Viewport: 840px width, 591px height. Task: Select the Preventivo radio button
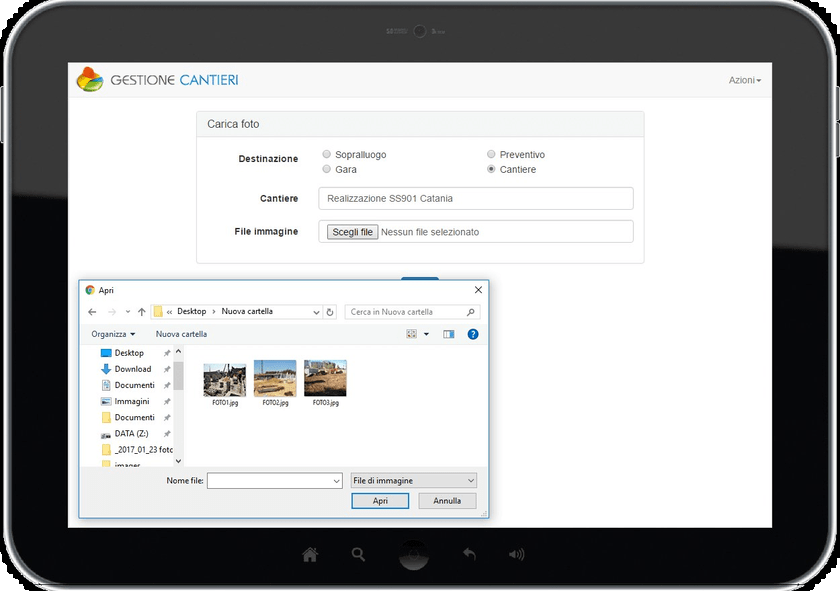pyautogui.click(x=491, y=155)
